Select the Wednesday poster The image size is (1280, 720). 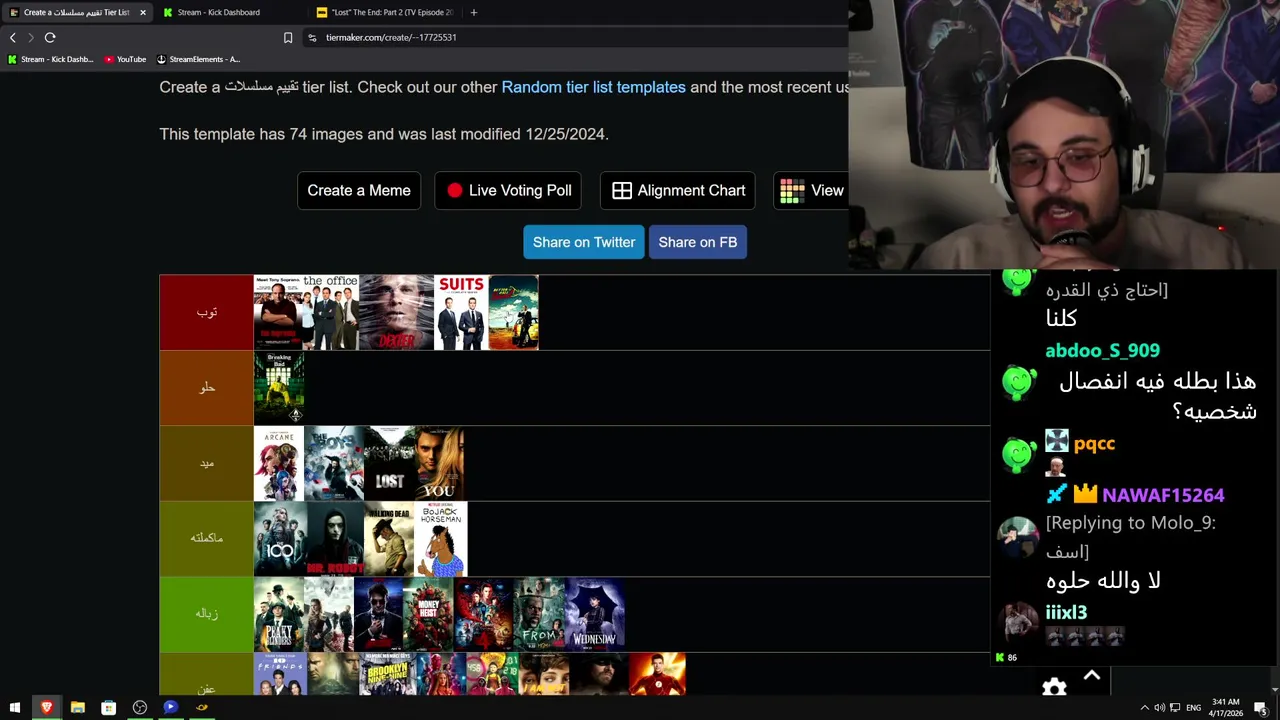click(596, 614)
